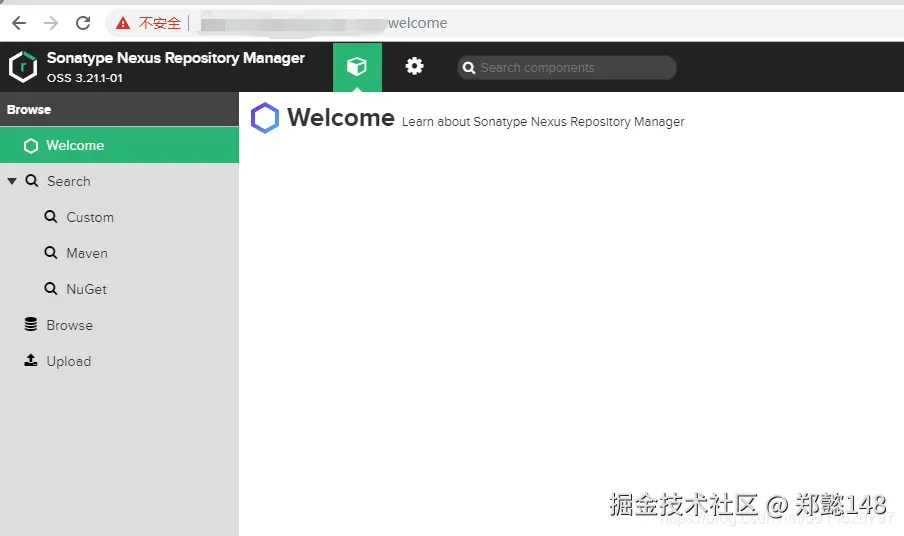Click the Search components field
904x536 pixels.
(x=567, y=67)
